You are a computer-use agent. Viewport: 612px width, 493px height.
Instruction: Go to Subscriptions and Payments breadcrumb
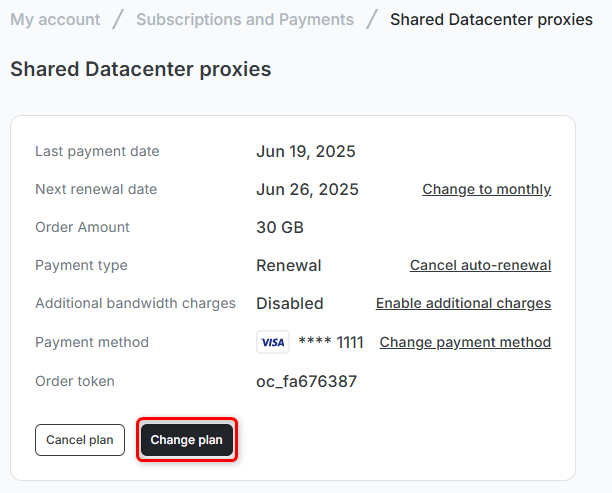245,19
